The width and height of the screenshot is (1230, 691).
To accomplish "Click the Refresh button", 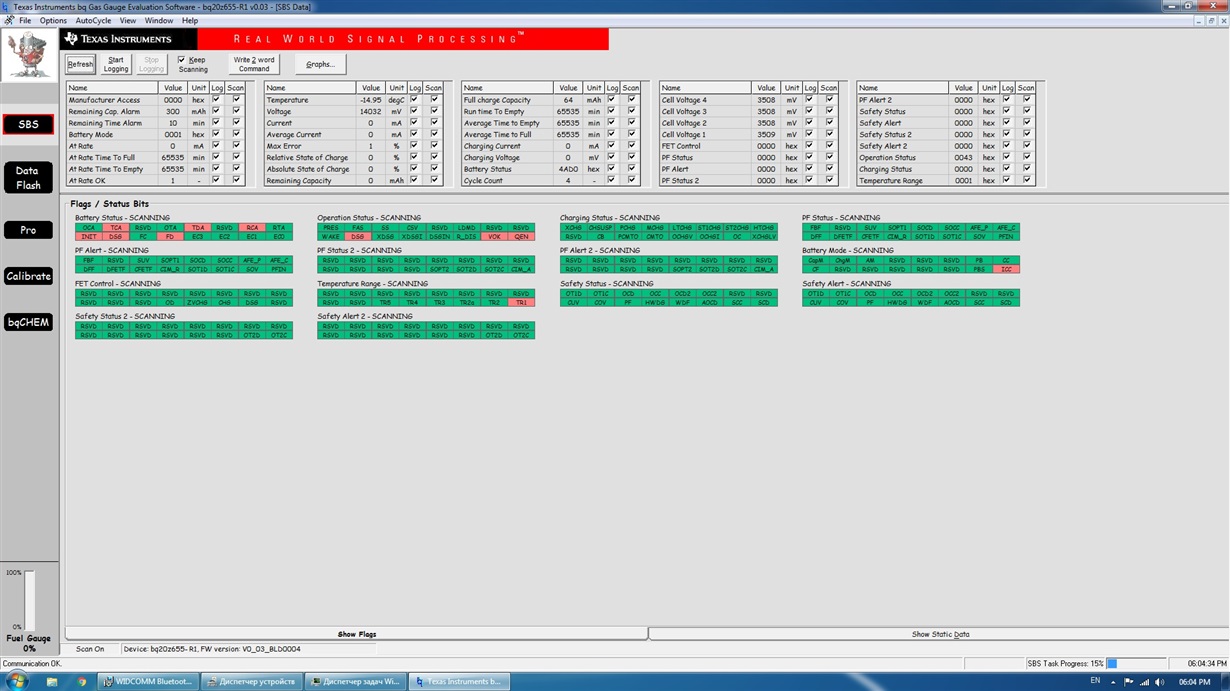I will click(x=80, y=64).
